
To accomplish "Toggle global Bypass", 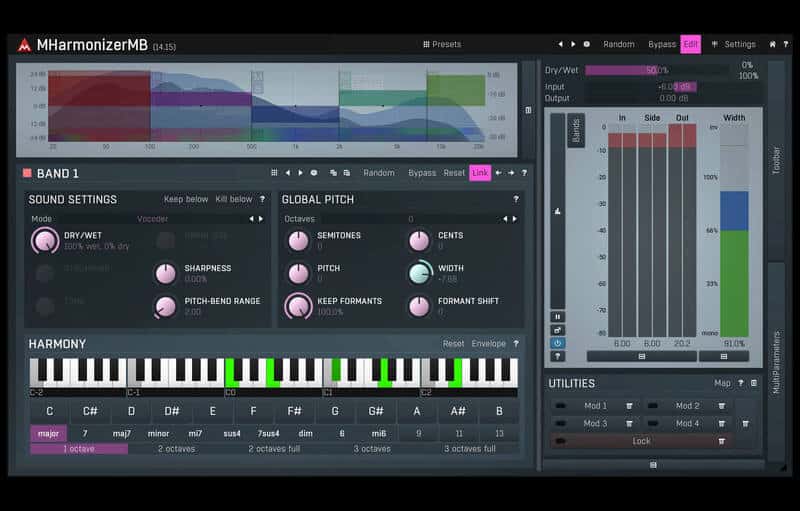I will [x=662, y=44].
